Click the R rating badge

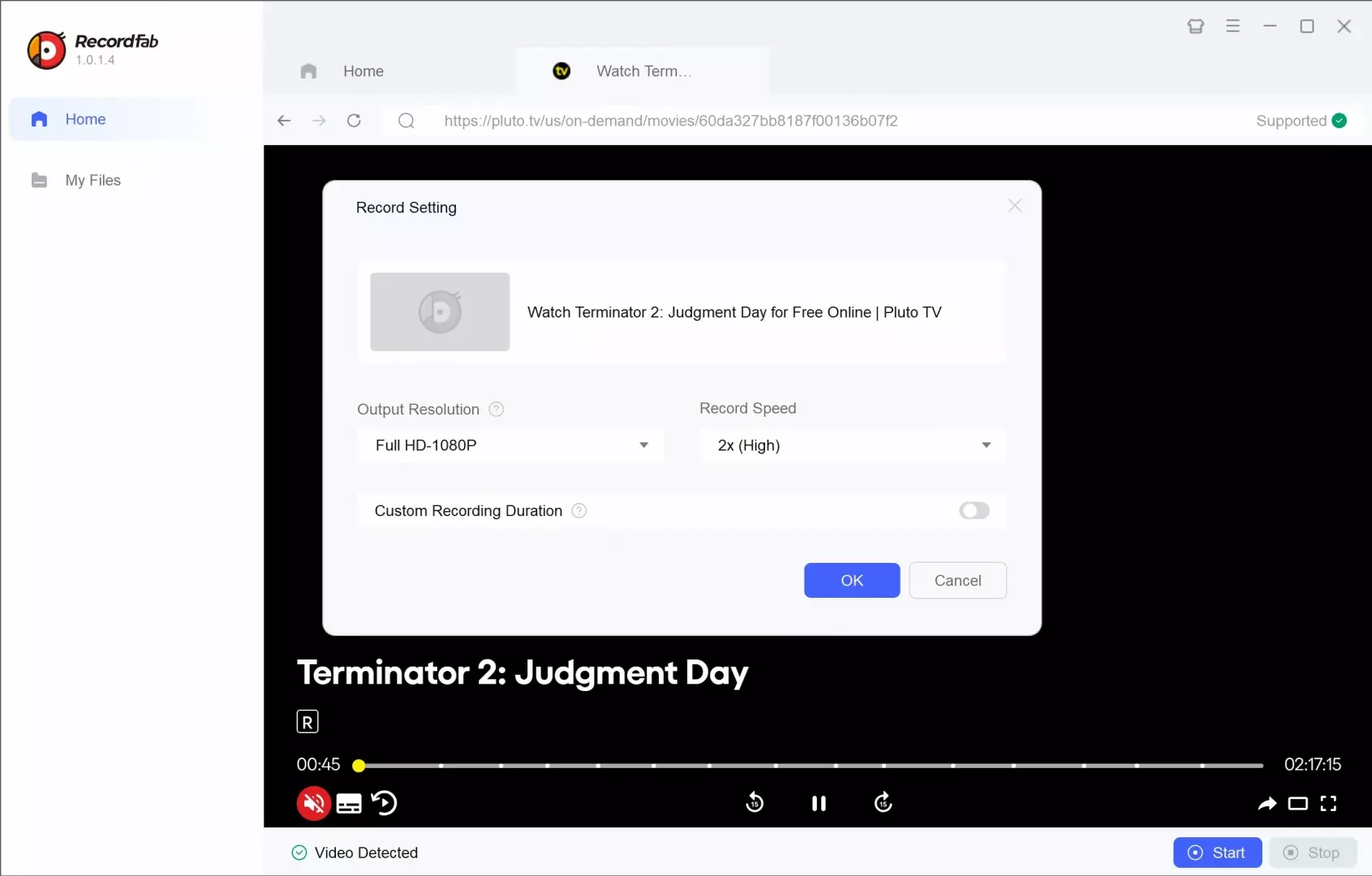308,722
